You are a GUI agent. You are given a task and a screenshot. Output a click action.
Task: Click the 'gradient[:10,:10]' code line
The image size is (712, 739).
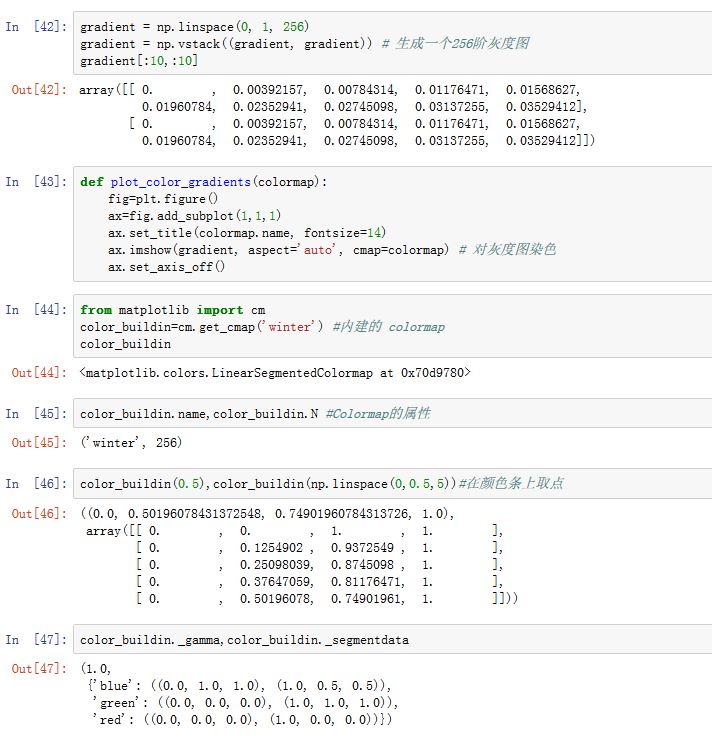tap(139, 61)
